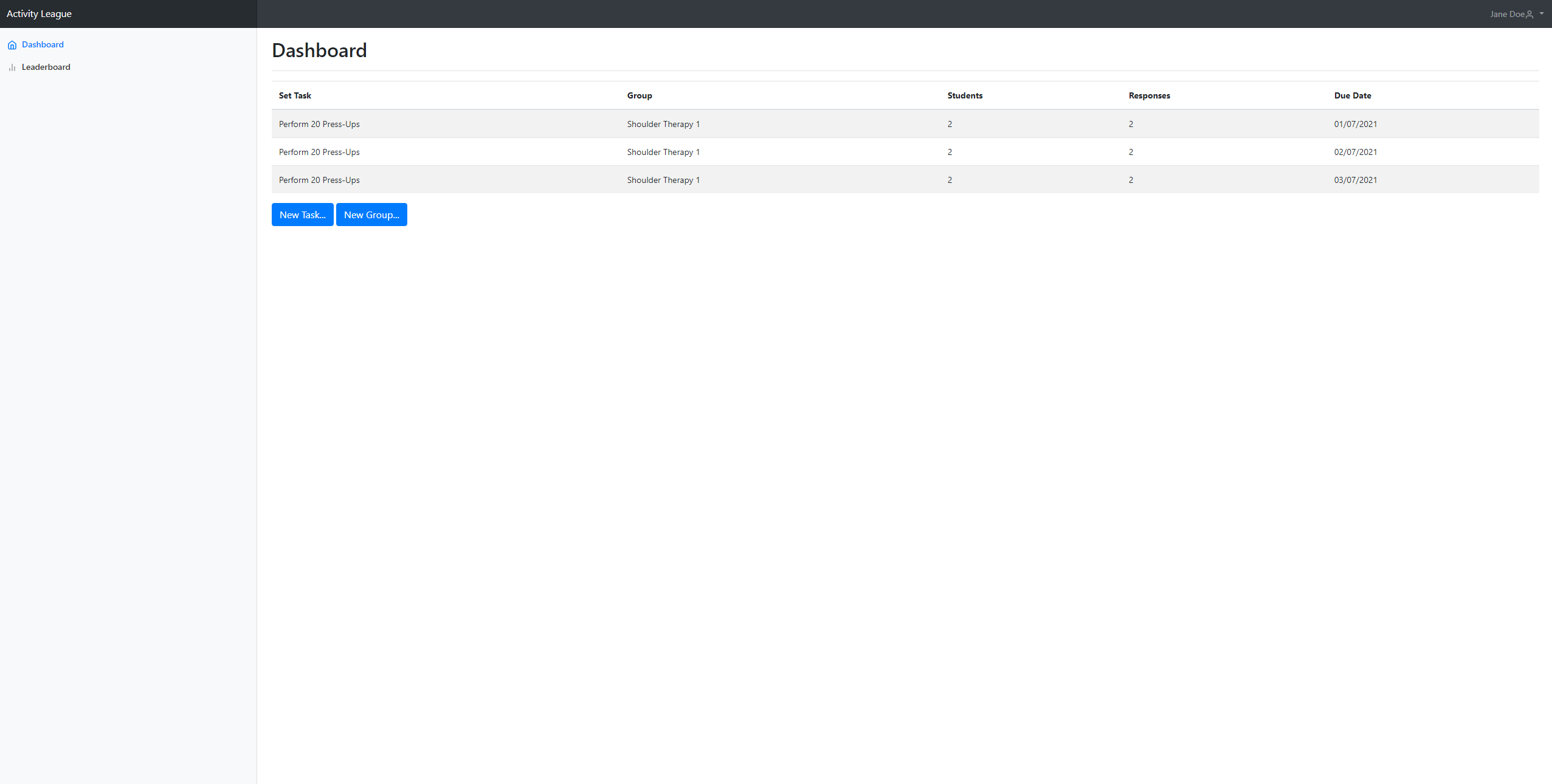Select Perform 20 Press-Ups due 03/07/2021
The width and height of the screenshot is (1552, 784).
[x=319, y=180]
